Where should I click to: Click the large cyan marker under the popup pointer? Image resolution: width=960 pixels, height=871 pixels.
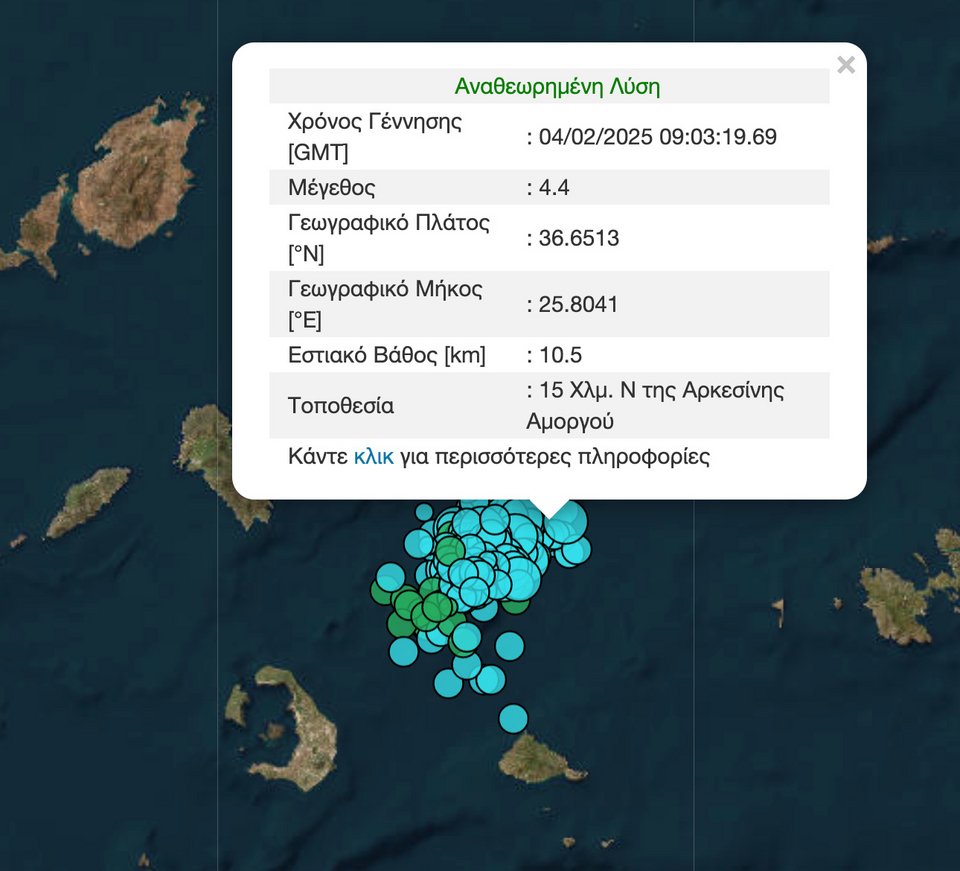coord(566,521)
